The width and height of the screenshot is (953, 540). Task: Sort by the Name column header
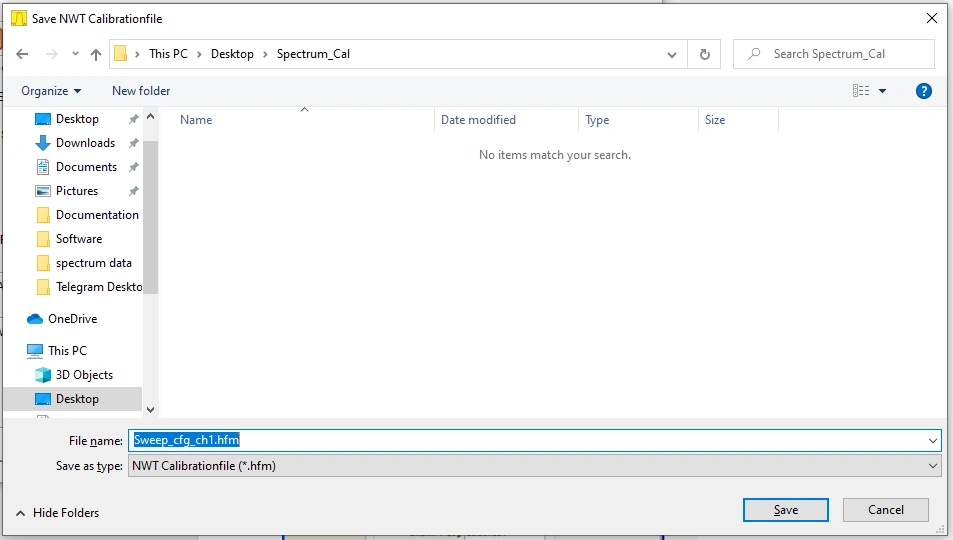(298, 120)
